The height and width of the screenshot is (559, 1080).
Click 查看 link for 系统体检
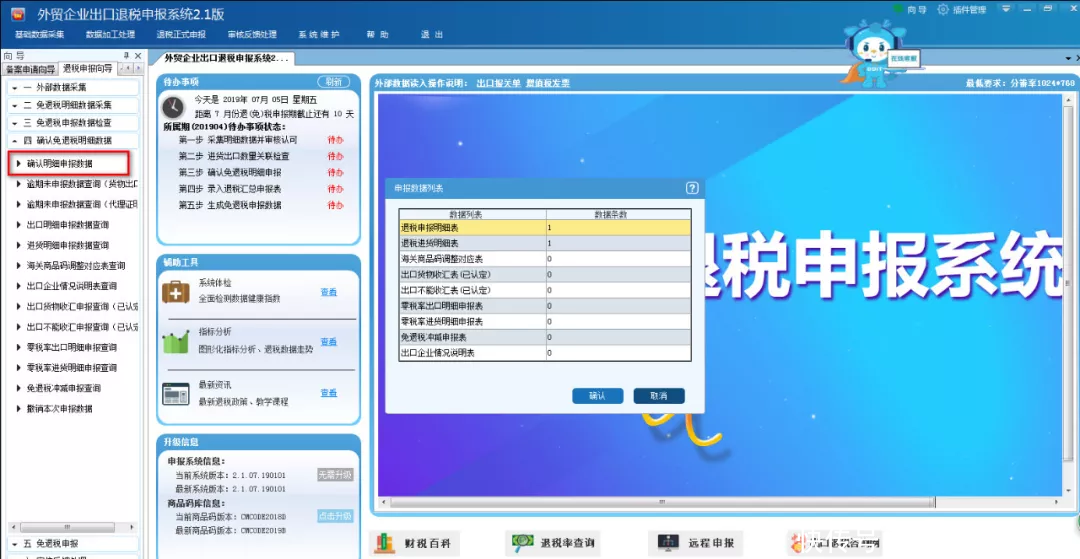coord(329,292)
